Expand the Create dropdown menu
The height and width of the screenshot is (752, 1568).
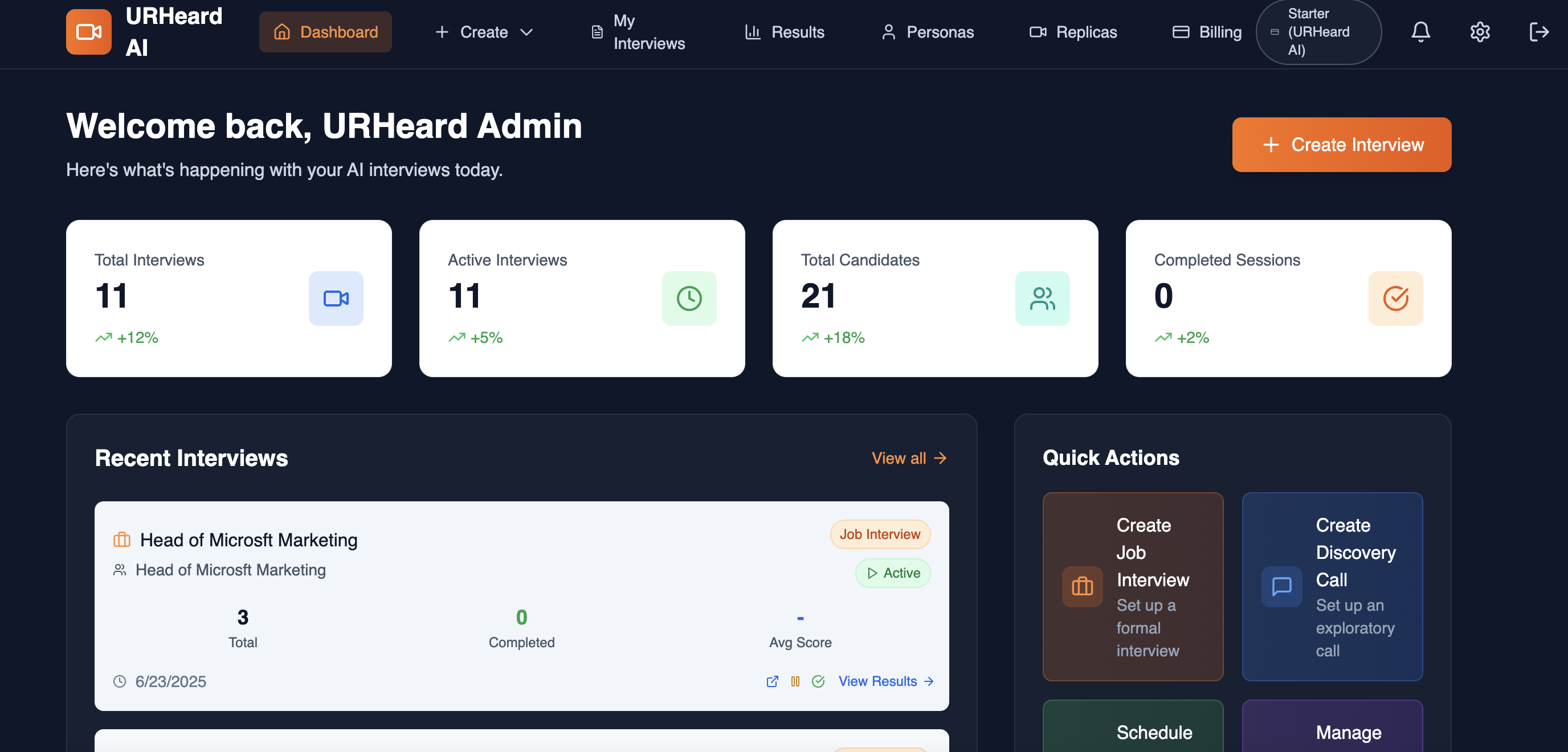[484, 32]
